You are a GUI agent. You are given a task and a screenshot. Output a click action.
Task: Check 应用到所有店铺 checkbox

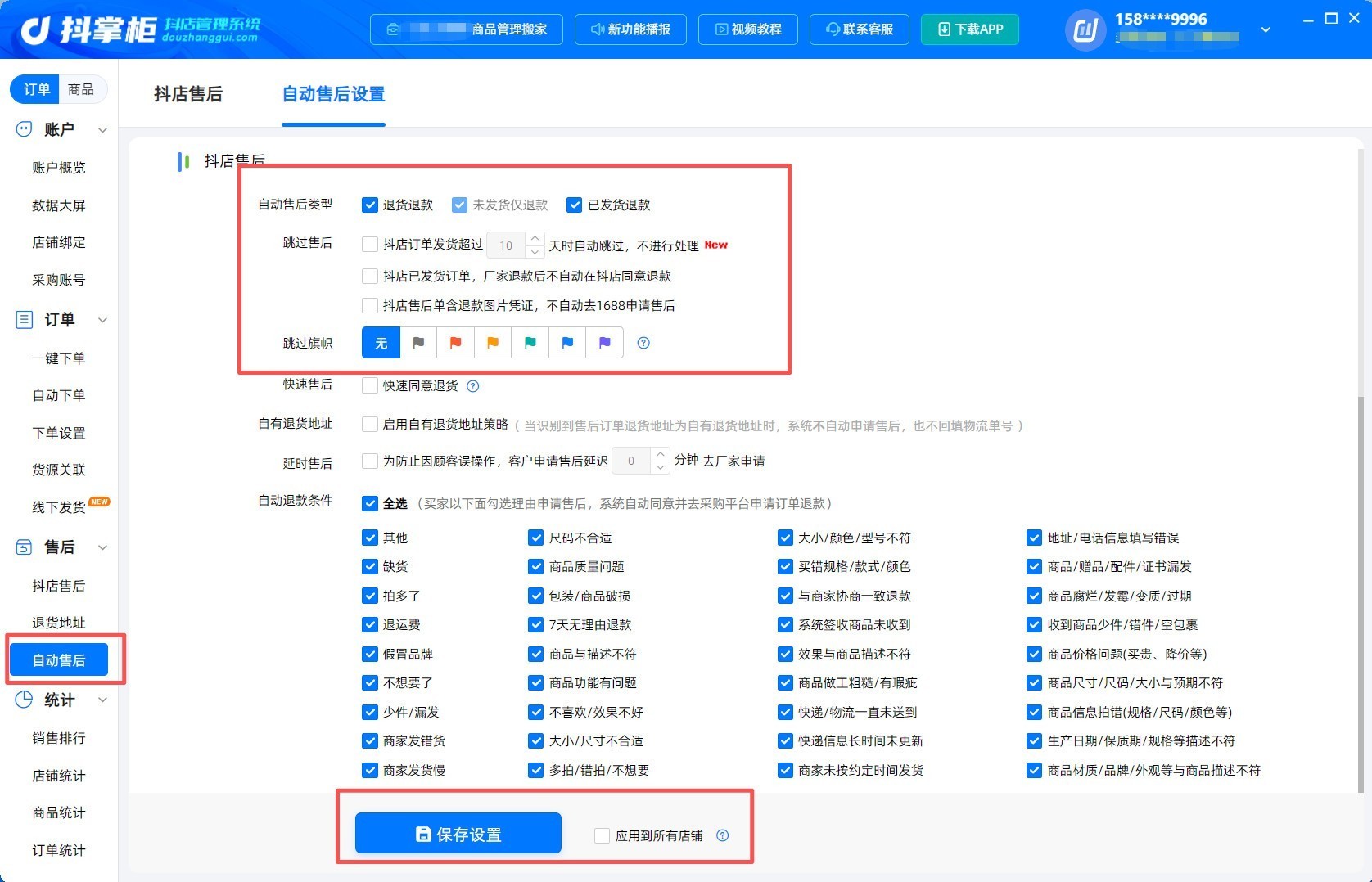point(603,835)
